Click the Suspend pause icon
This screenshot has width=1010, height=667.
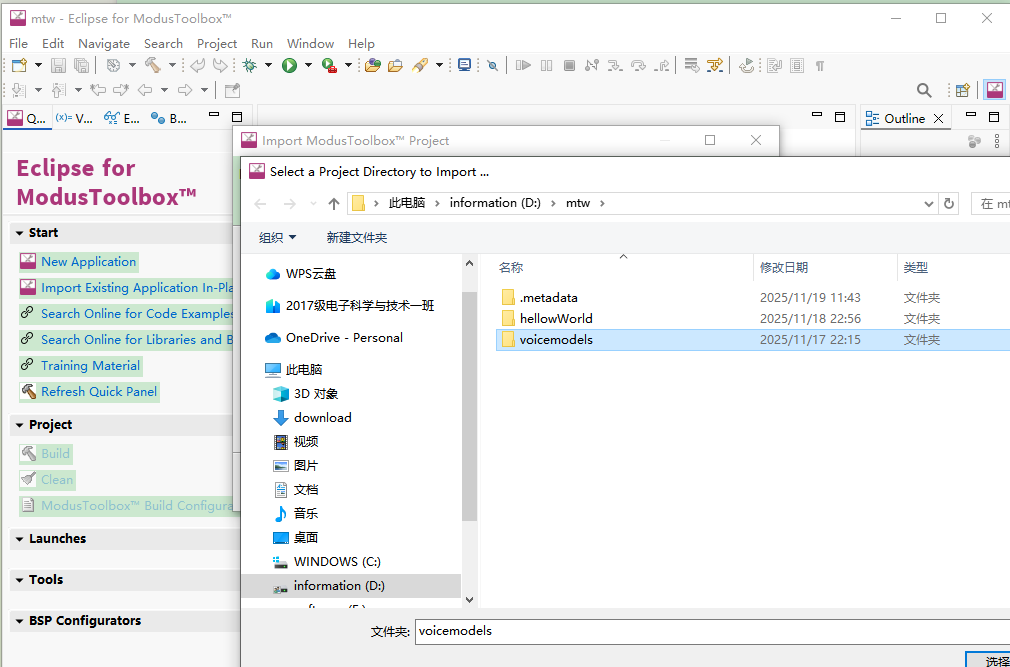pos(546,65)
